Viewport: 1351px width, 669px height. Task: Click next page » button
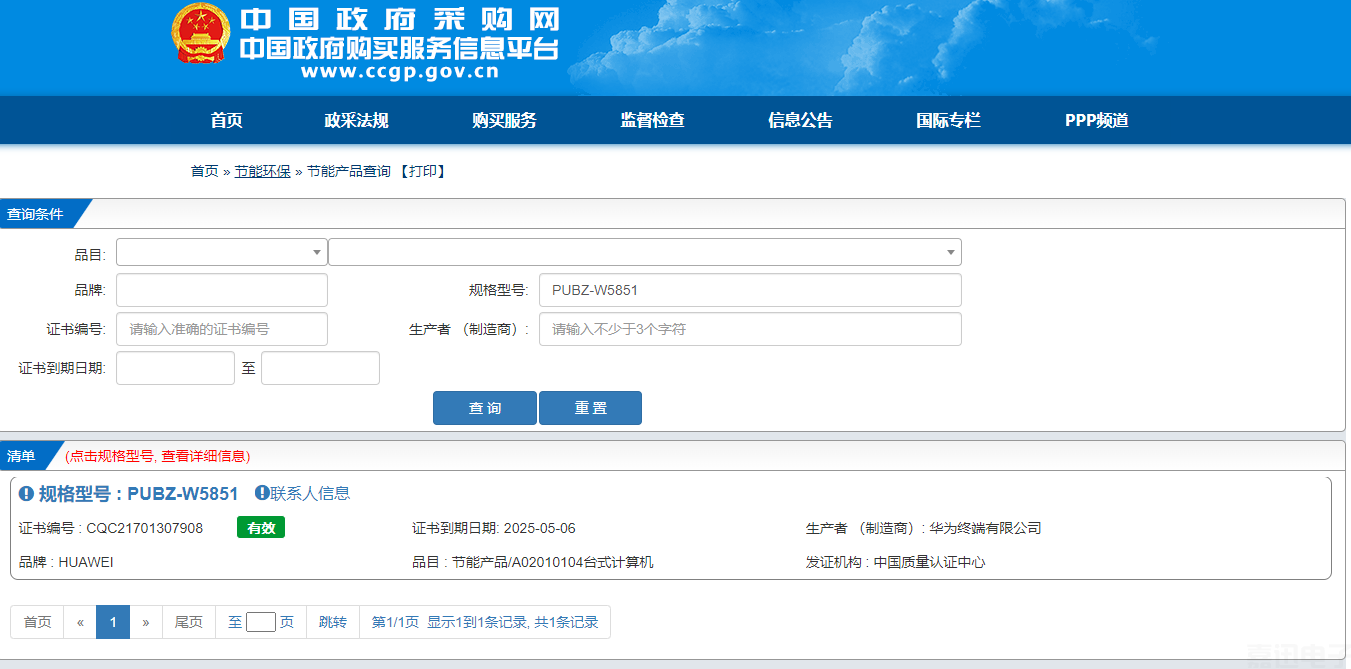point(146,622)
